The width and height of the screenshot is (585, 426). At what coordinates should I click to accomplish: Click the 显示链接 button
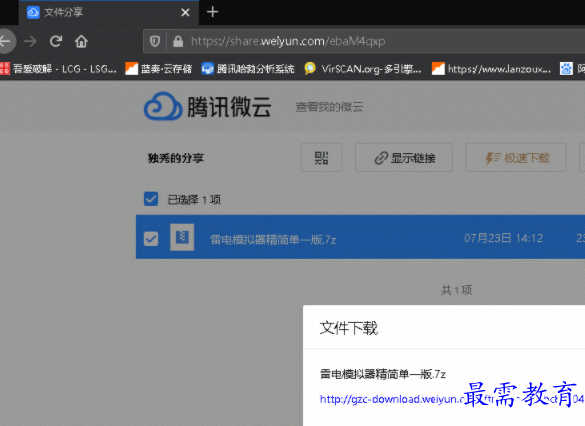click(x=404, y=158)
